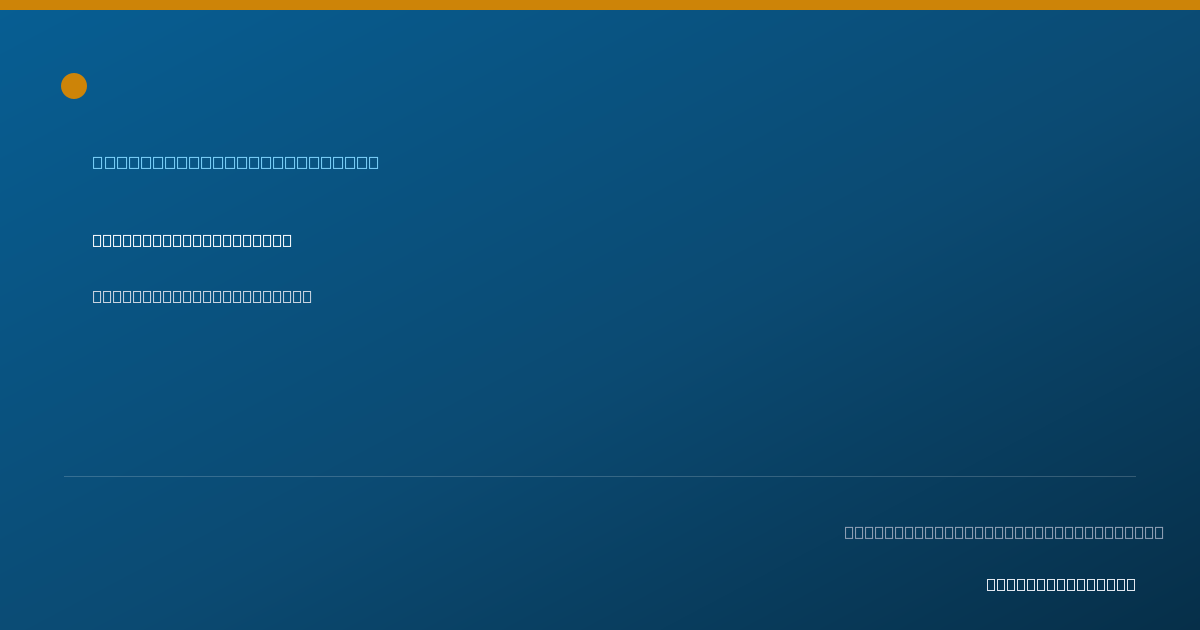Viewport: 1200px width, 630px height.
Task: Click first character of bold white body line
Action: [97, 240]
